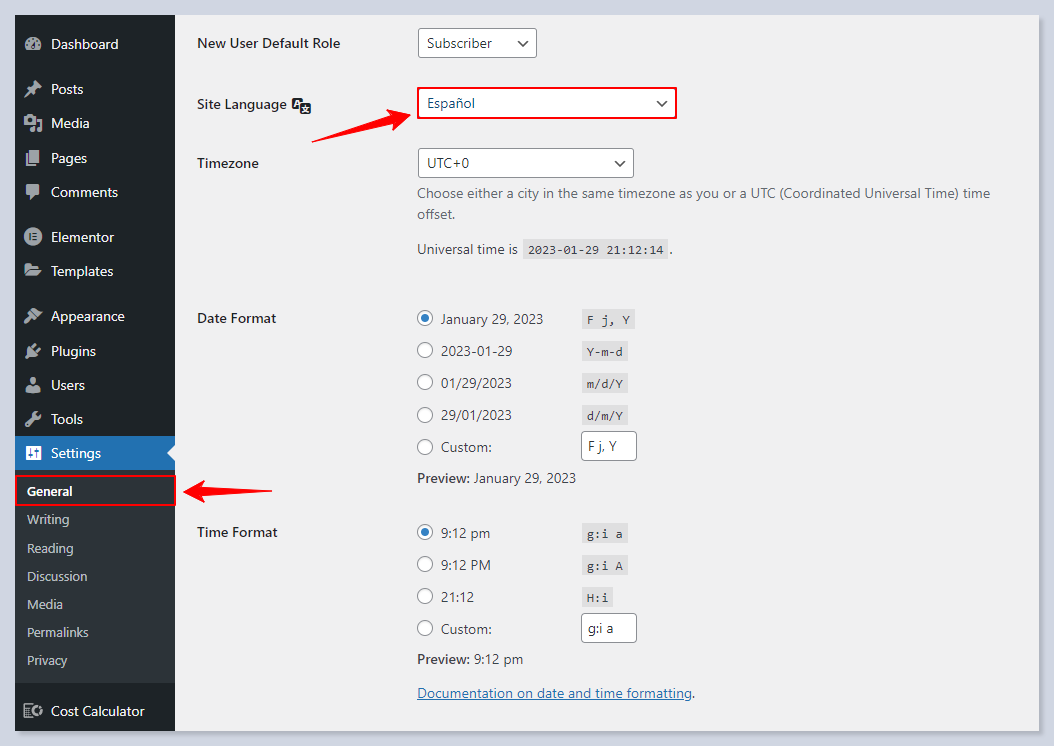Click the Dashboard gauge icon

(33, 44)
